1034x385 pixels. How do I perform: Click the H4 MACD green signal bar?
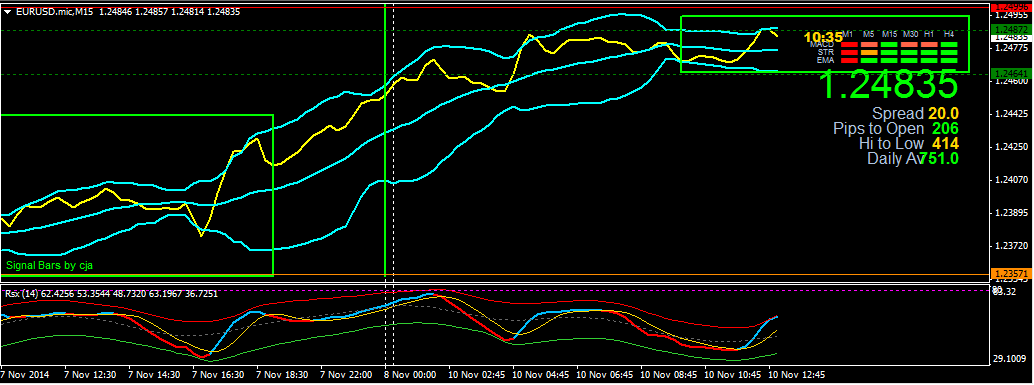pyautogui.click(x=949, y=45)
